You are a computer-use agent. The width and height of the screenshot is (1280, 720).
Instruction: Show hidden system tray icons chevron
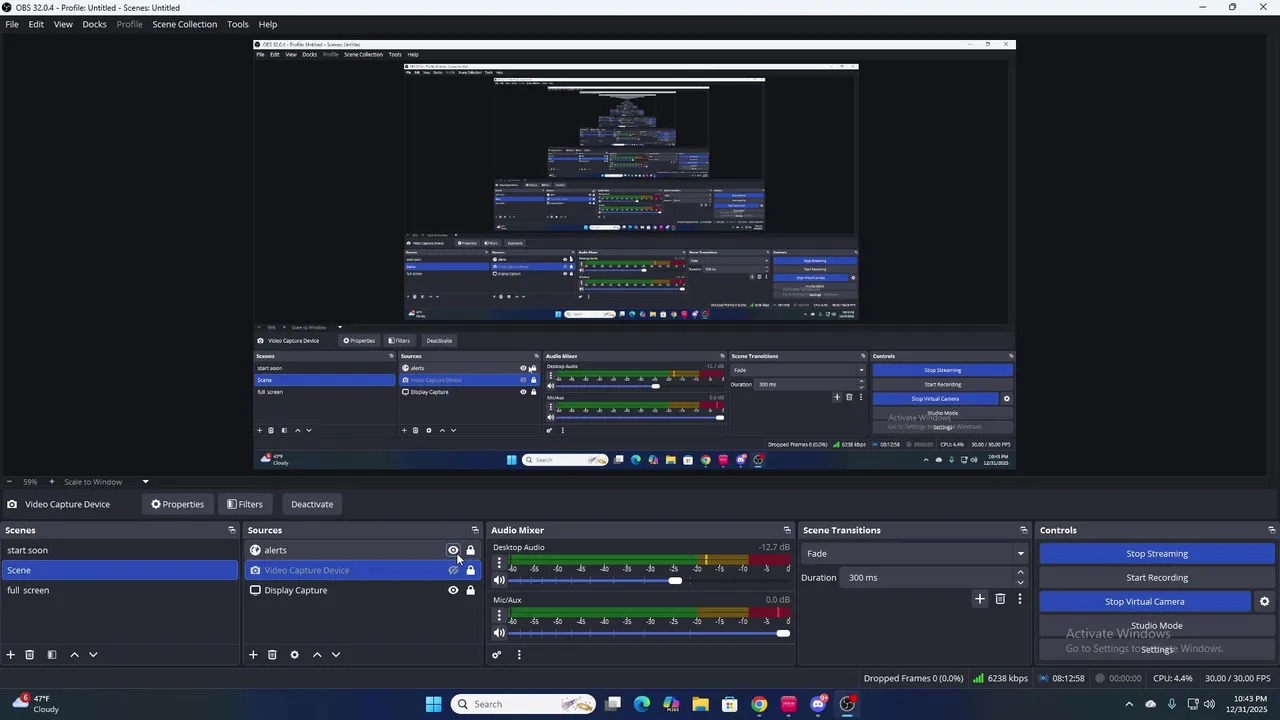point(1129,704)
